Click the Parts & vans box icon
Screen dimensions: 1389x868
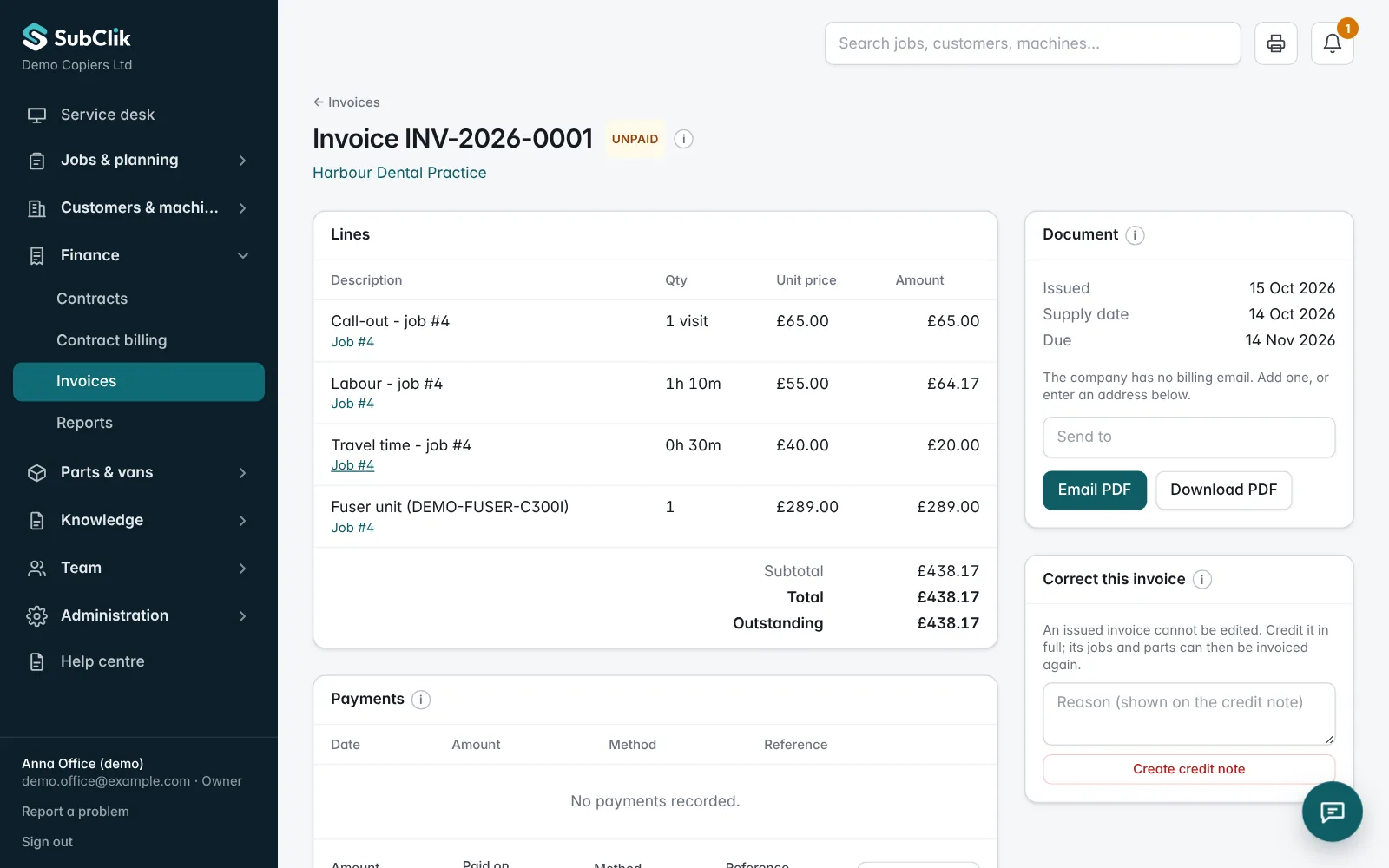pos(36,473)
